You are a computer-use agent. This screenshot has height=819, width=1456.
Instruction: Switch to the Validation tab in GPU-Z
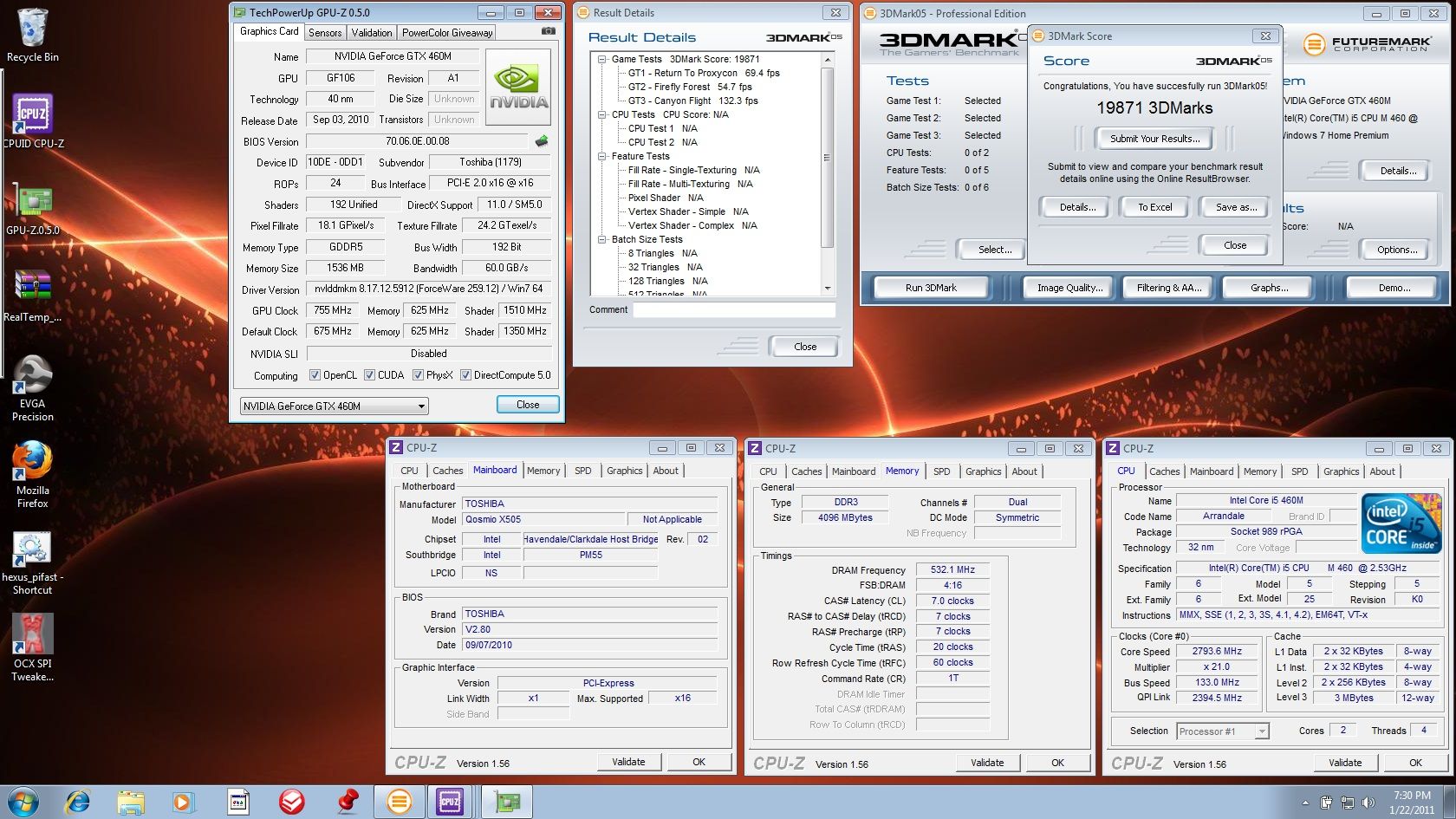[372, 33]
